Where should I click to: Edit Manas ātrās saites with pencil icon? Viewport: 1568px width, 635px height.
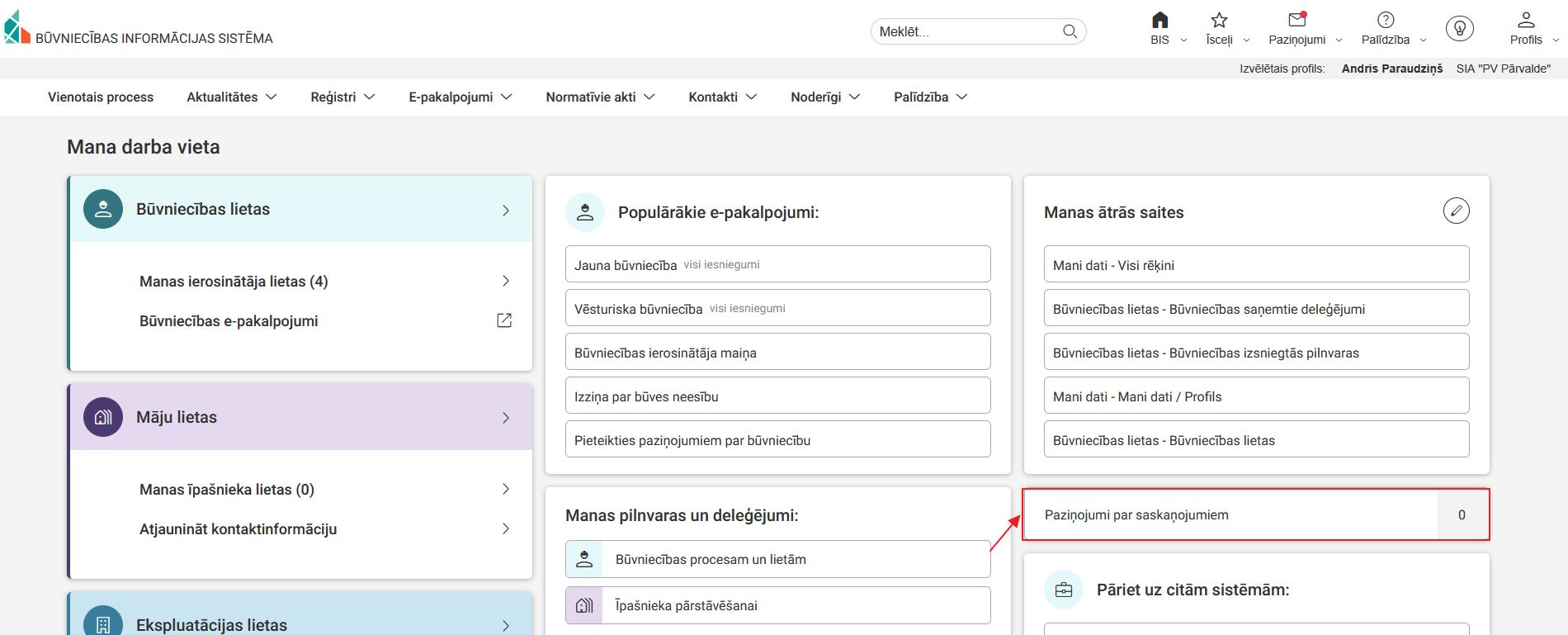click(1456, 211)
